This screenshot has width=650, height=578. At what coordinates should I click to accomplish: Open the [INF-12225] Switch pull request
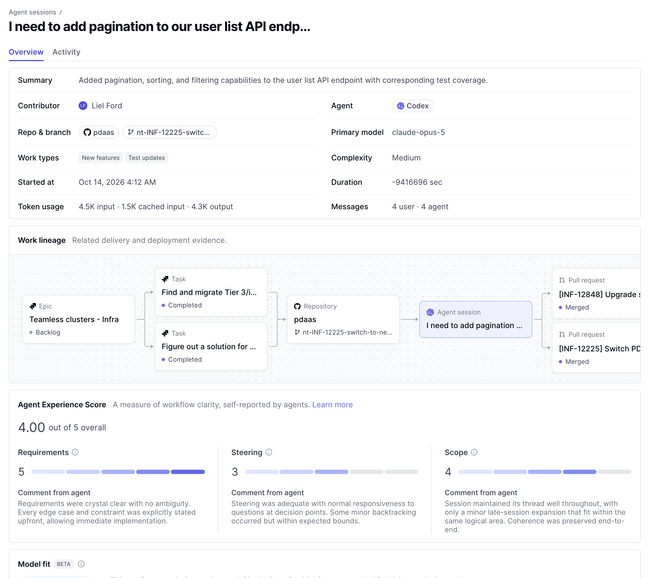(597, 348)
